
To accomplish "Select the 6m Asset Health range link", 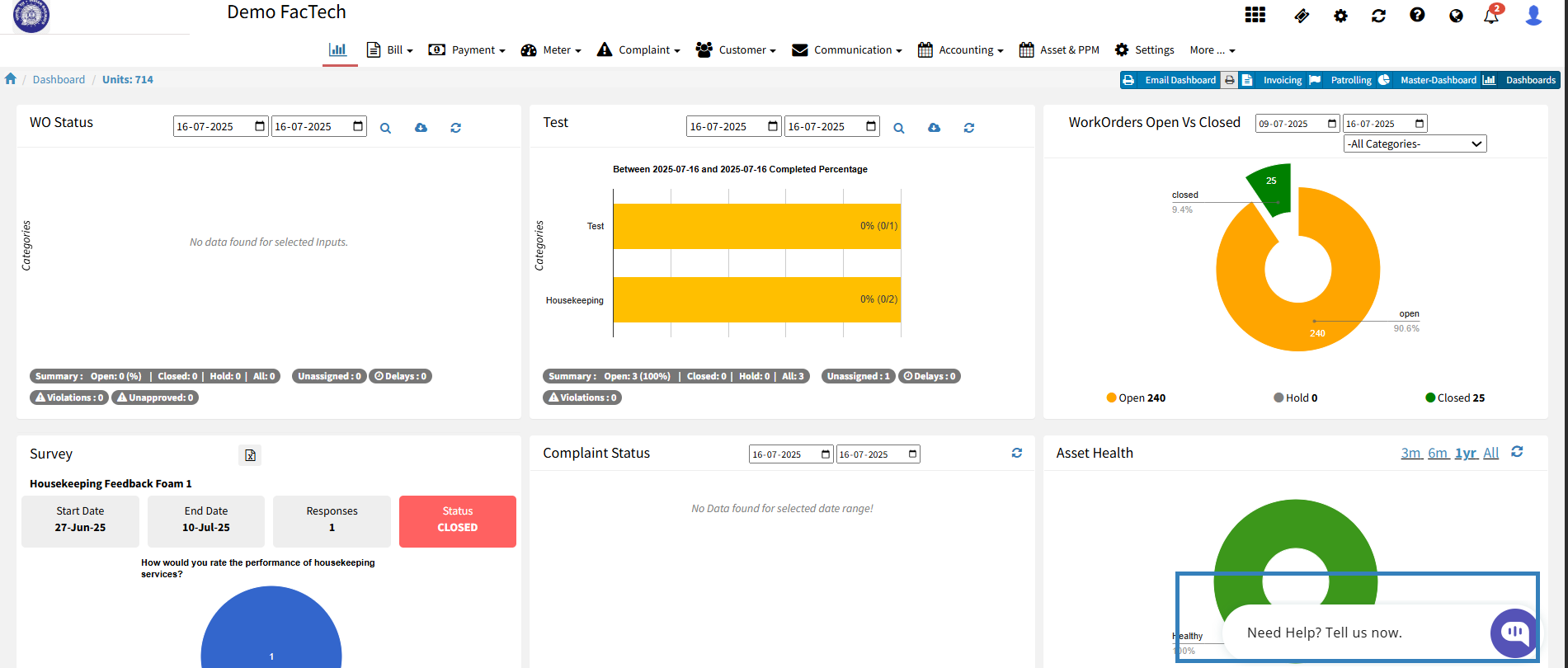I will point(1438,453).
